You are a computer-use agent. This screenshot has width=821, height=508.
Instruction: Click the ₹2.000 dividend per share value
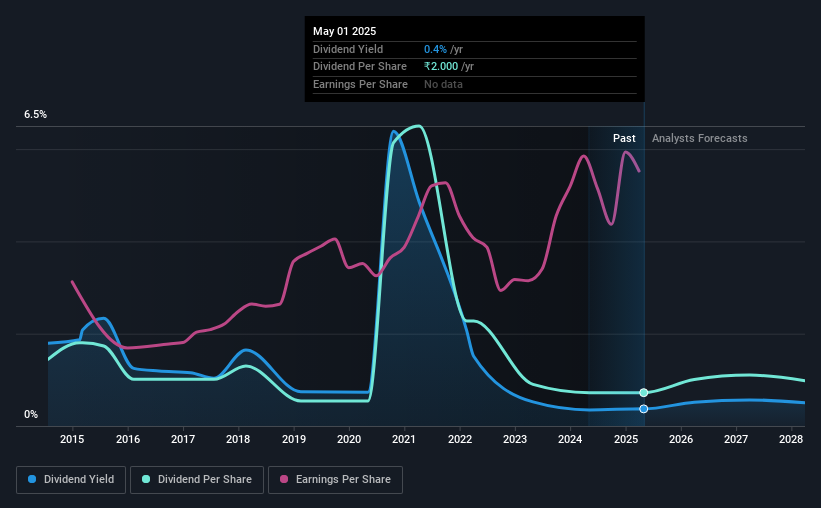(x=441, y=67)
